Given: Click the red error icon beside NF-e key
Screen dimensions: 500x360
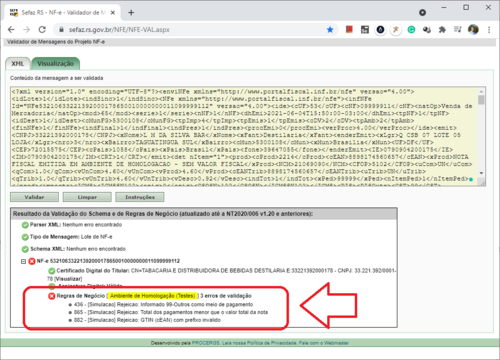Looking at the screenshot, I should point(32,261).
